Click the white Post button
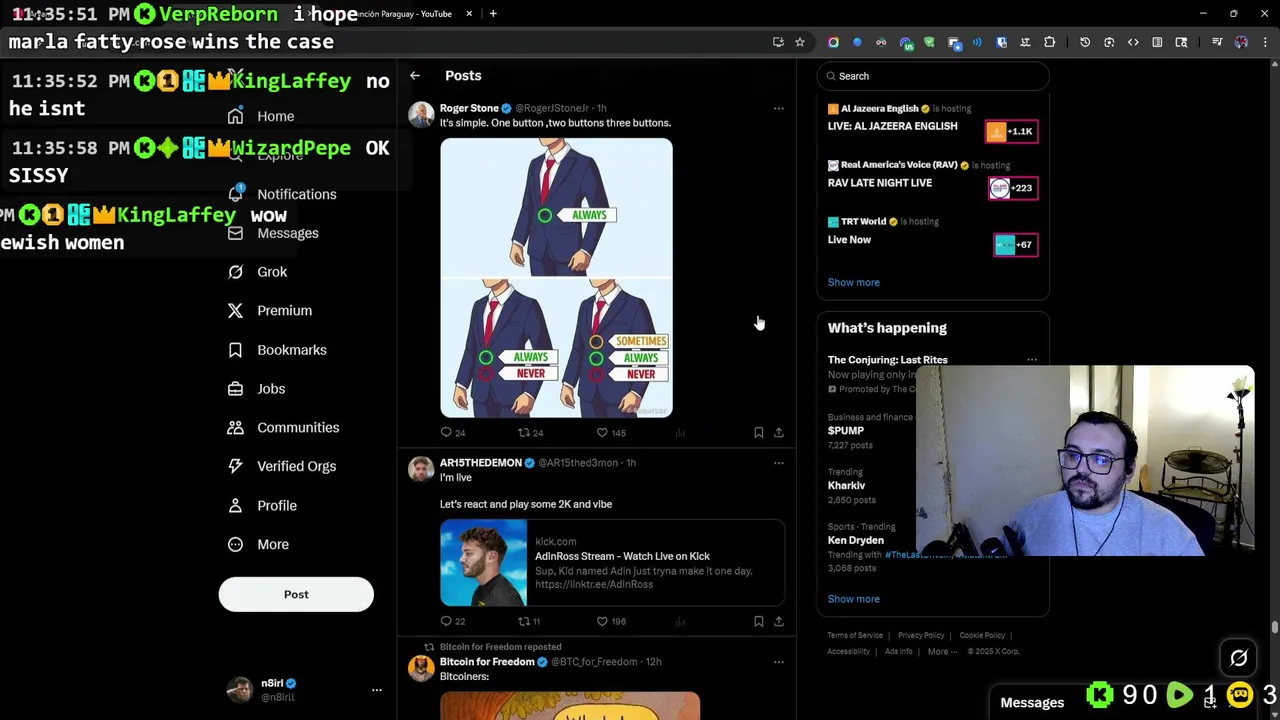The width and height of the screenshot is (1280, 720). click(296, 594)
